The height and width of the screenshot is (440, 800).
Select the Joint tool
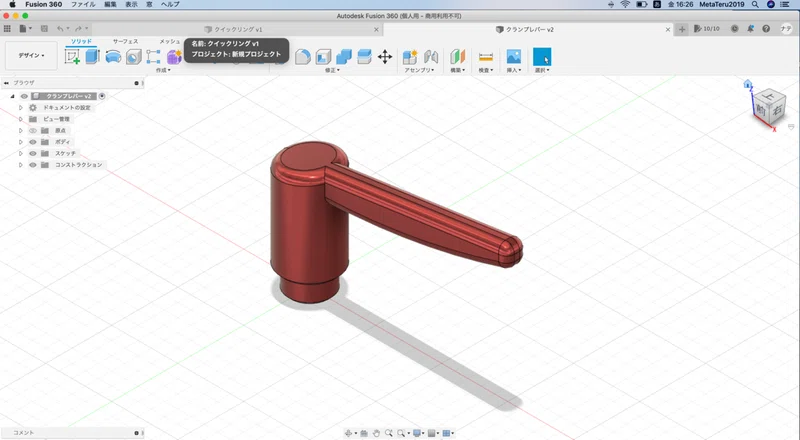click(x=431, y=57)
